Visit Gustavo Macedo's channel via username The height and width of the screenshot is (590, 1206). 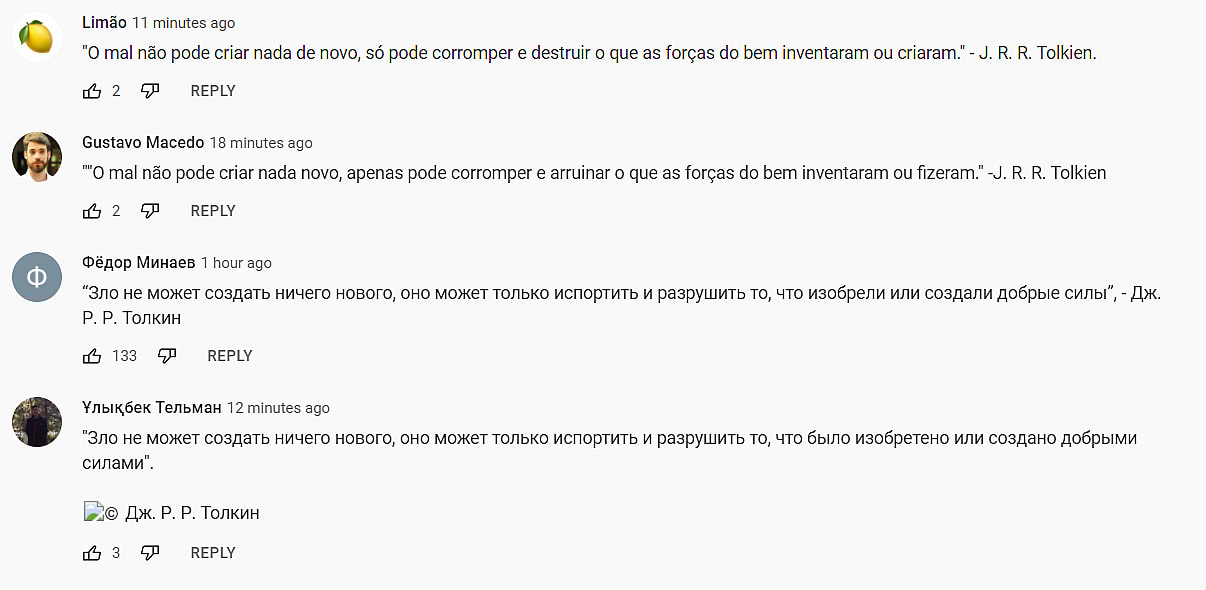(142, 142)
